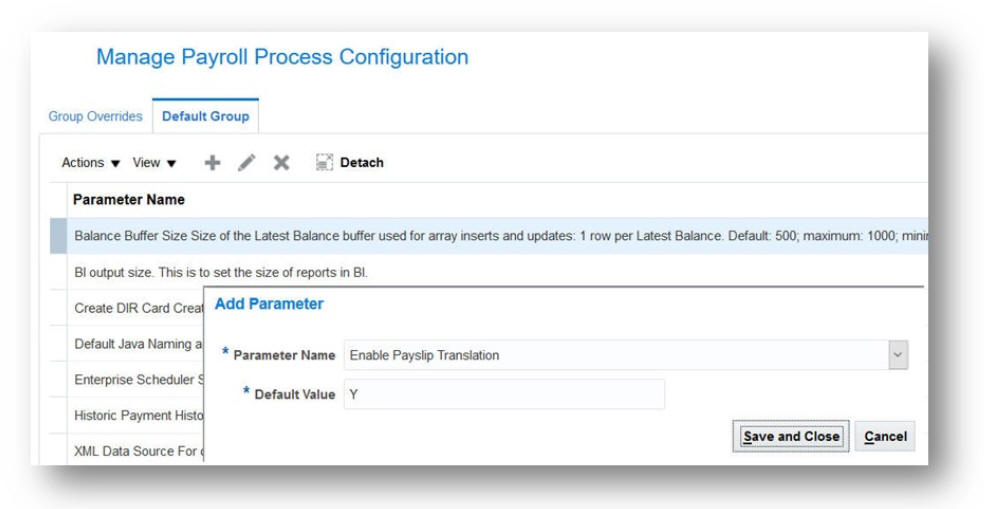Expand the Parameter Name combo box arrow
984x509 pixels.
(x=897, y=355)
